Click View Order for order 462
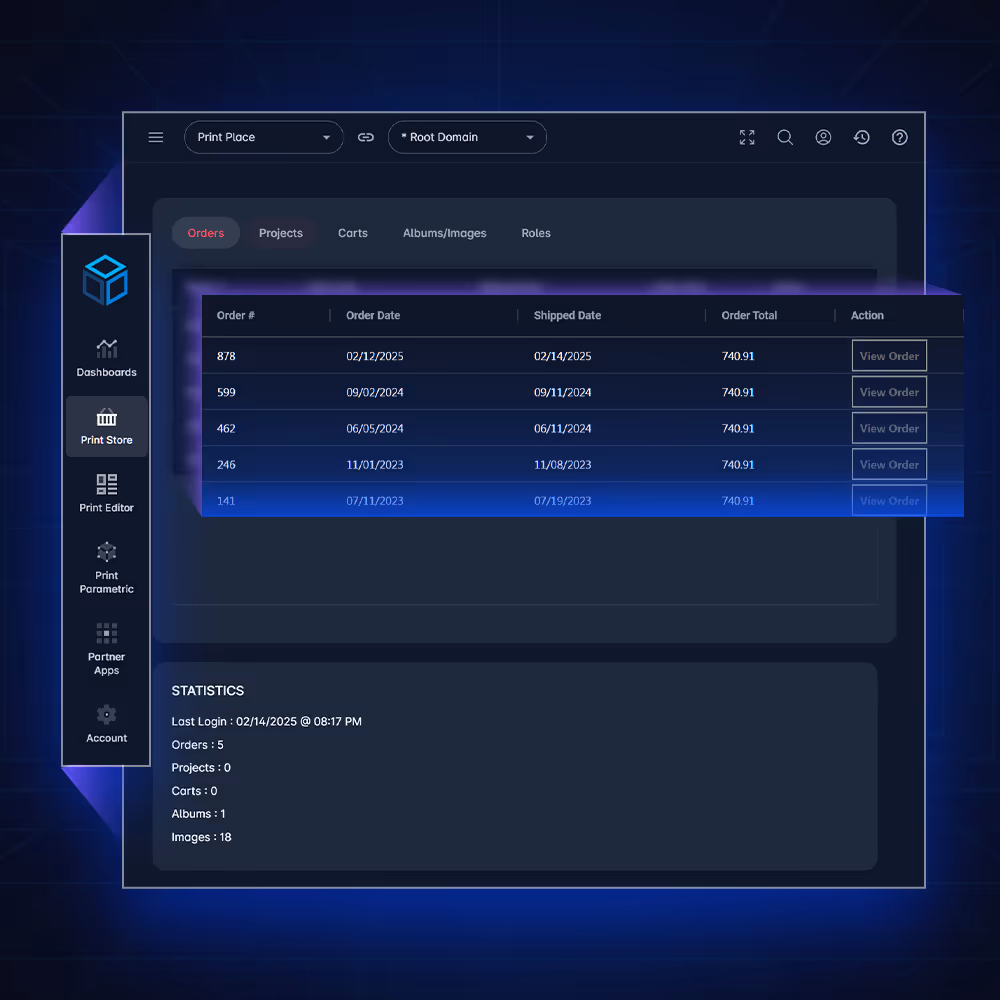 click(x=888, y=428)
